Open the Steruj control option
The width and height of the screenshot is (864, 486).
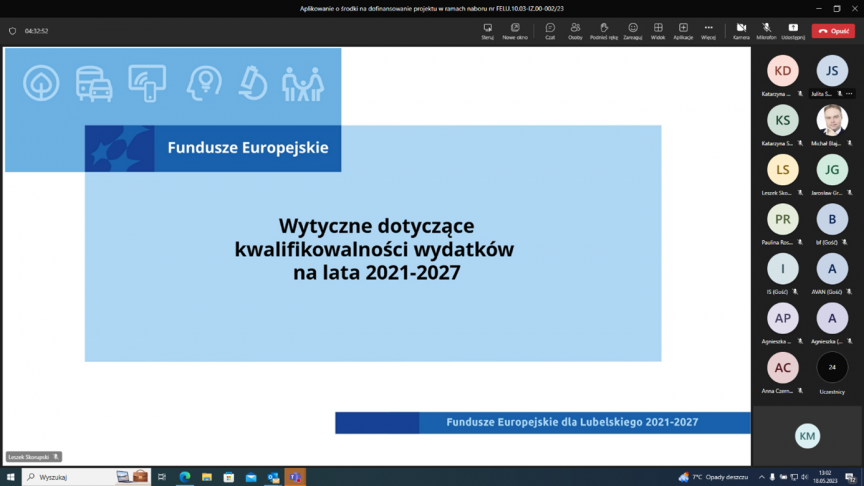[x=488, y=31]
